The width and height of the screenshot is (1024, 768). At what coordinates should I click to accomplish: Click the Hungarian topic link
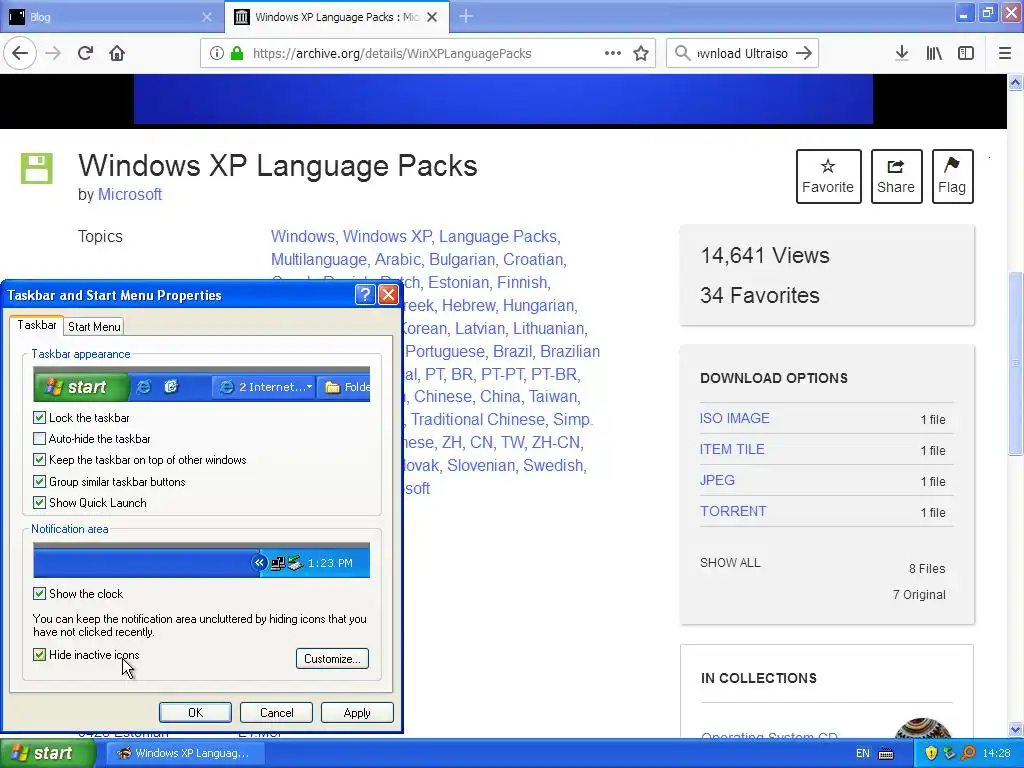(x=539, y=305)
